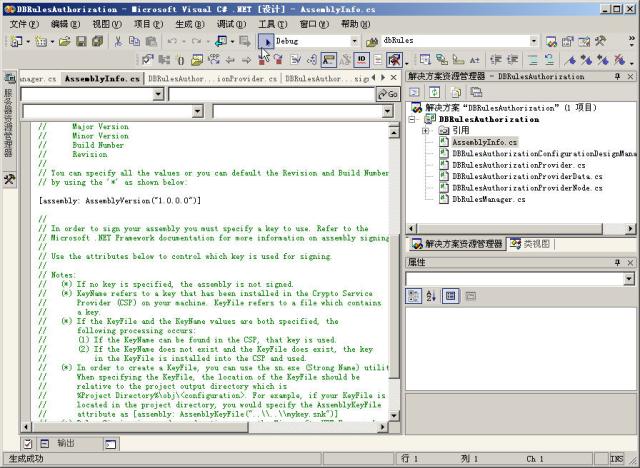640x468 pixels.
Task: Open the Properties Window toolbar icon
Action: click(568, 41)
